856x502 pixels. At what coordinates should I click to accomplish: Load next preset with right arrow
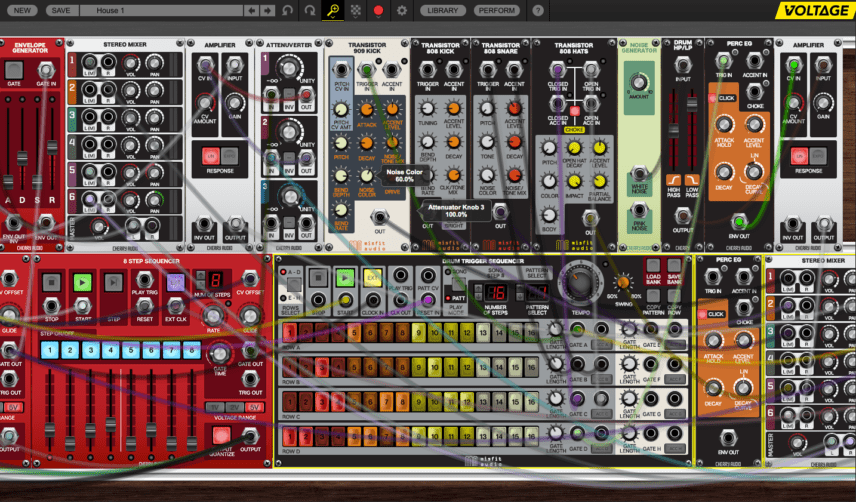268,10
